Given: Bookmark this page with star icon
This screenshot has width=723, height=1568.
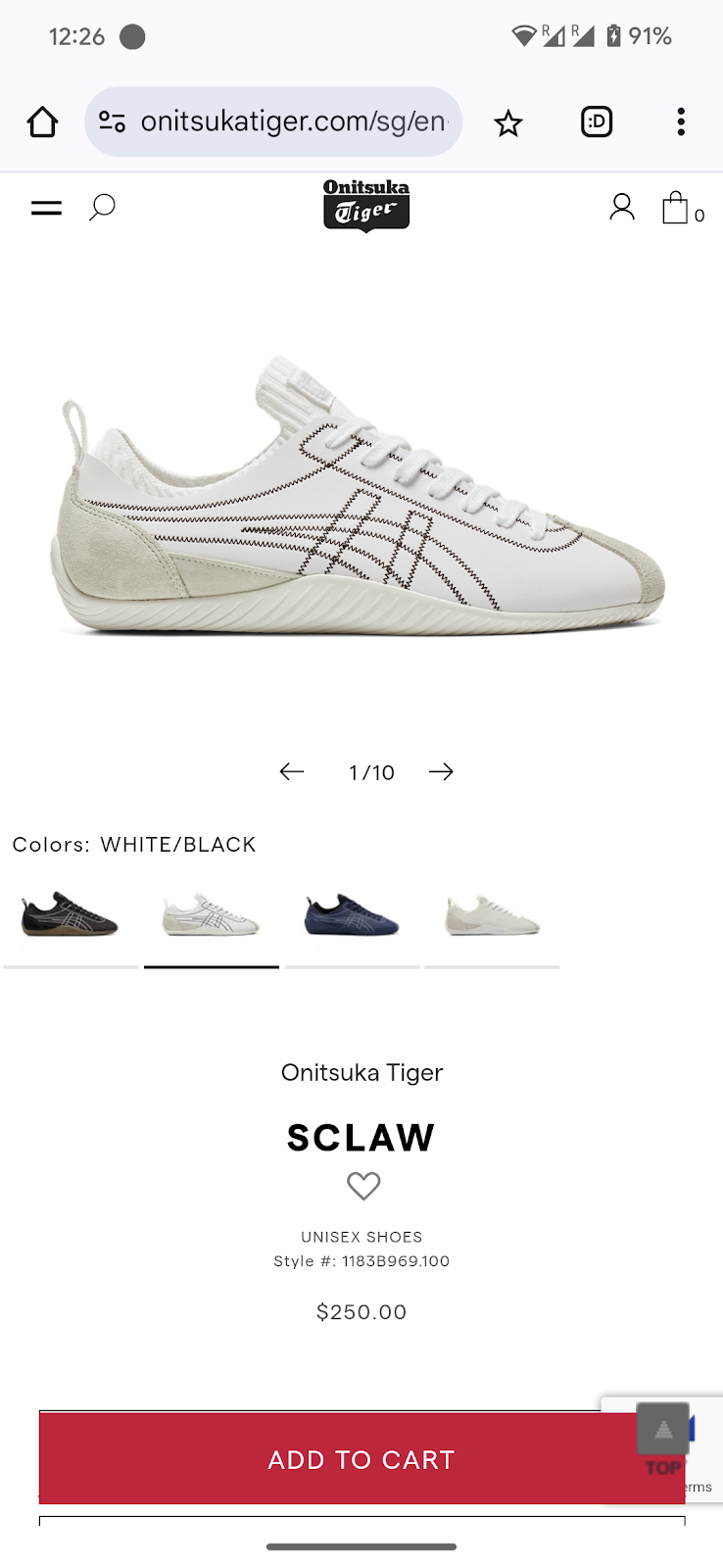Looking at the screenshot, I should pos(507,122).
